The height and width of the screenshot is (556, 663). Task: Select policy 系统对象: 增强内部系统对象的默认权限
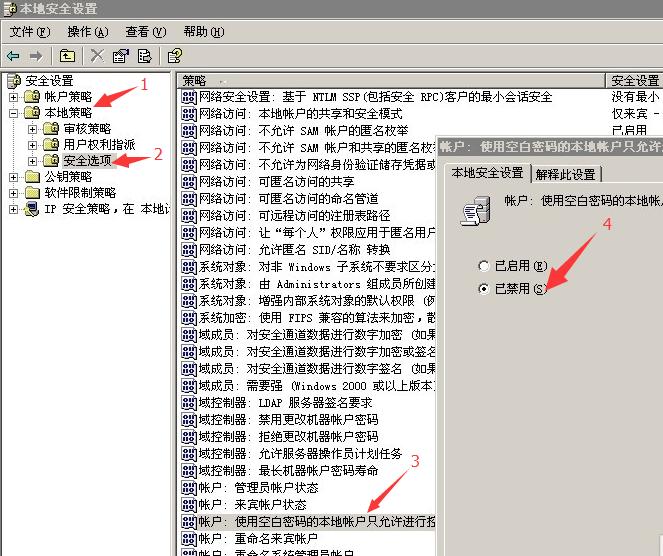coord(317,301)
